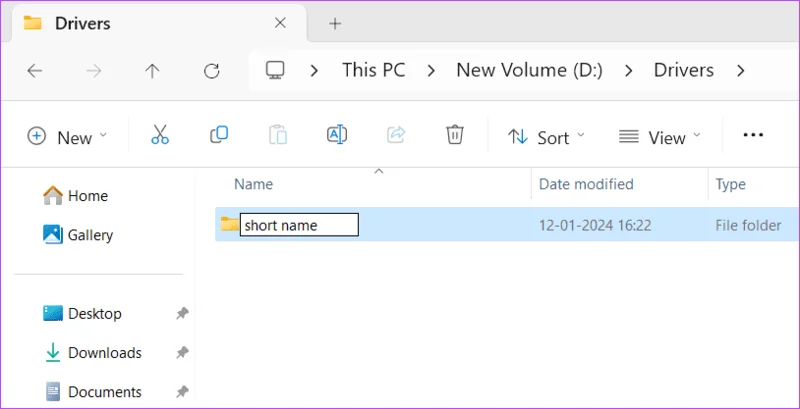Sort by the Name column header
Viewport: 800px width, 409px height.
pos(254,184)
